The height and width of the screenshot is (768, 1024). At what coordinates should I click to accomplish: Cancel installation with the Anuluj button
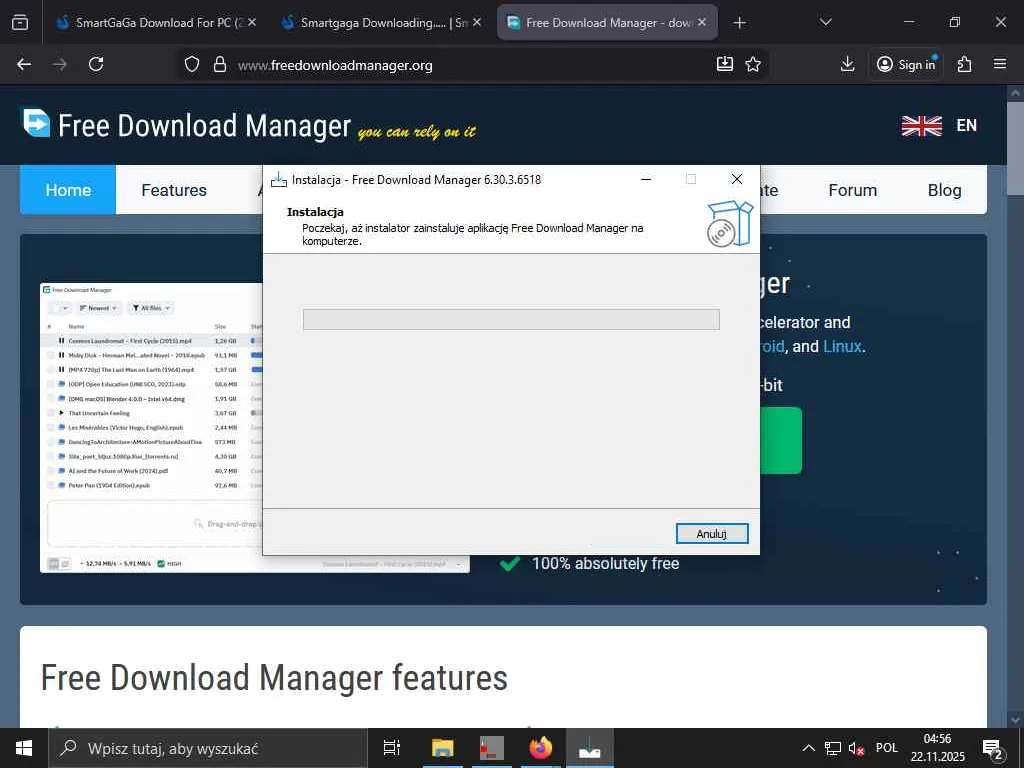pos(712,534)
